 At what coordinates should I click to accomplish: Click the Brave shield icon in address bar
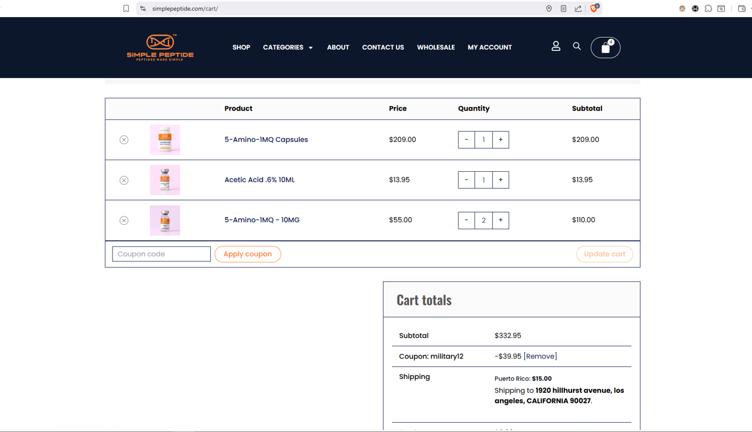coord(594,8)
